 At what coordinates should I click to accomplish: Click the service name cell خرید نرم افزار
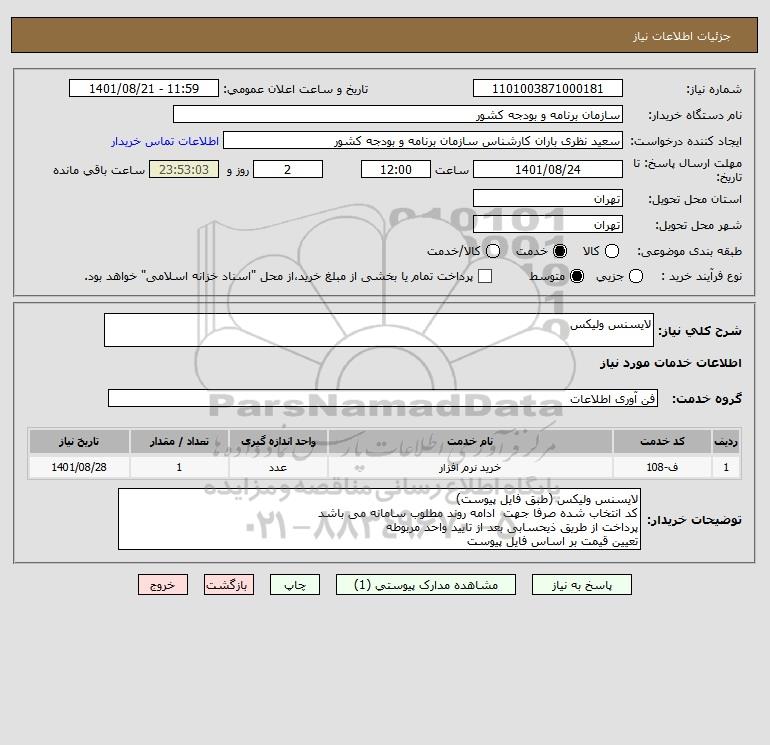pos(470,467)
